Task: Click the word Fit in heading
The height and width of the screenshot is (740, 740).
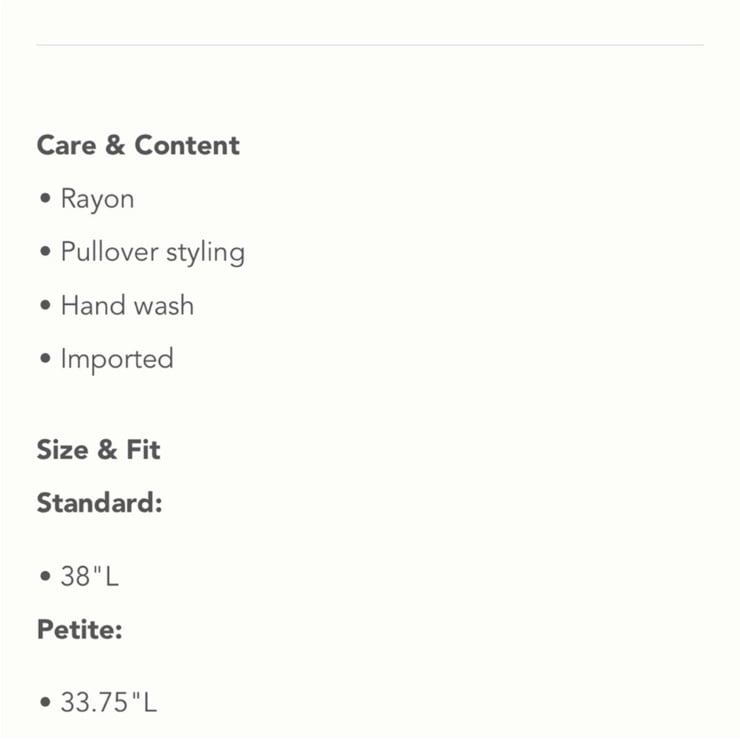Action: pos(143,449)
